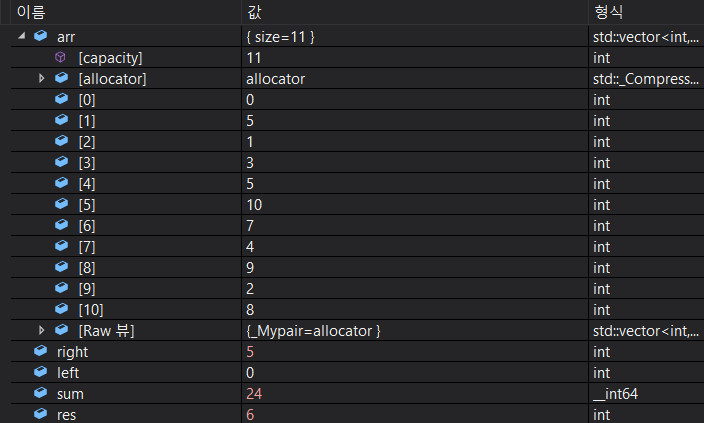
Task: Click the 형식 column header
Action: 608,11
